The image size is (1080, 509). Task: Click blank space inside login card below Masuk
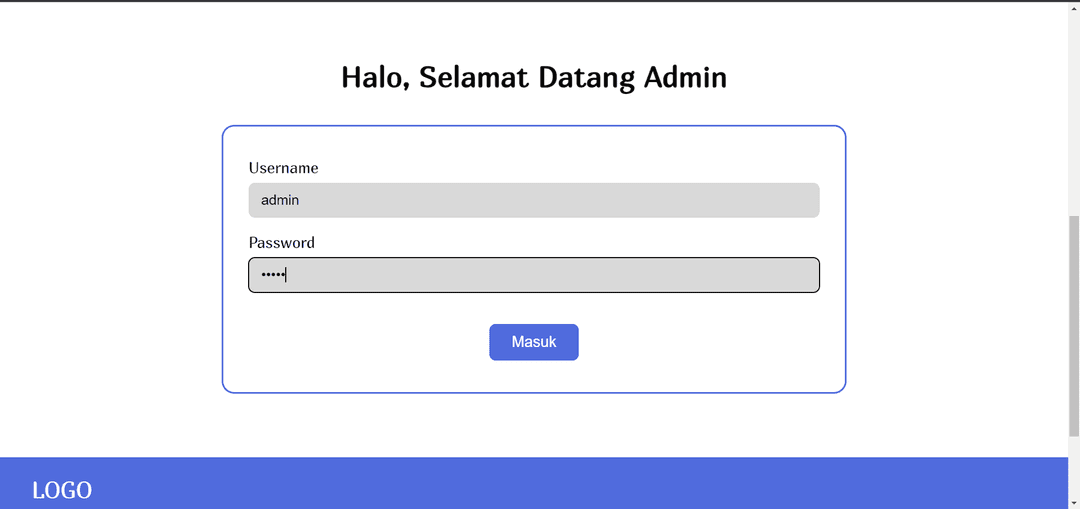534,376
